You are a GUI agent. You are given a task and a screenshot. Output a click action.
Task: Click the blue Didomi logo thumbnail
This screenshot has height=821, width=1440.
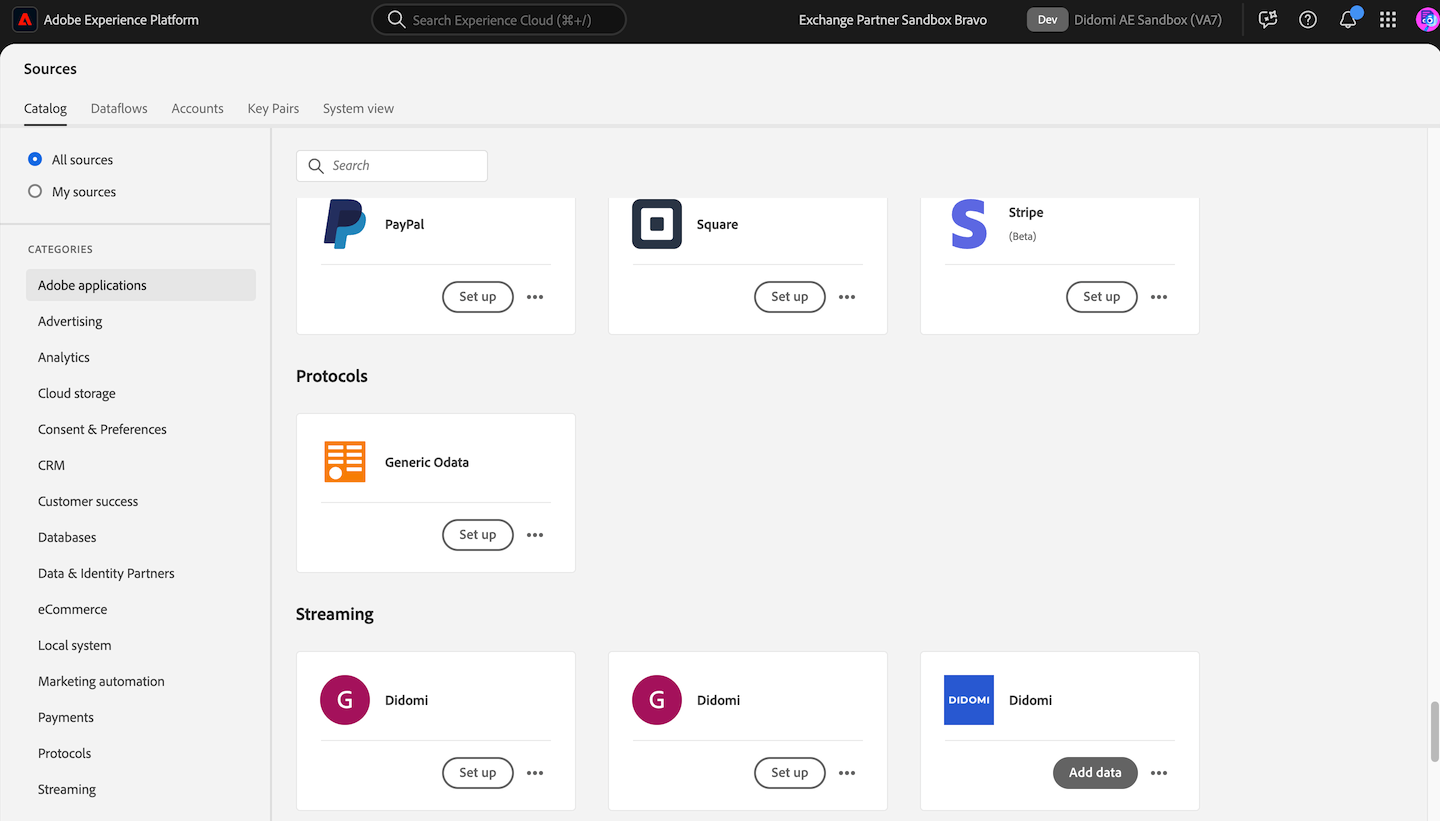click(969, 700)
